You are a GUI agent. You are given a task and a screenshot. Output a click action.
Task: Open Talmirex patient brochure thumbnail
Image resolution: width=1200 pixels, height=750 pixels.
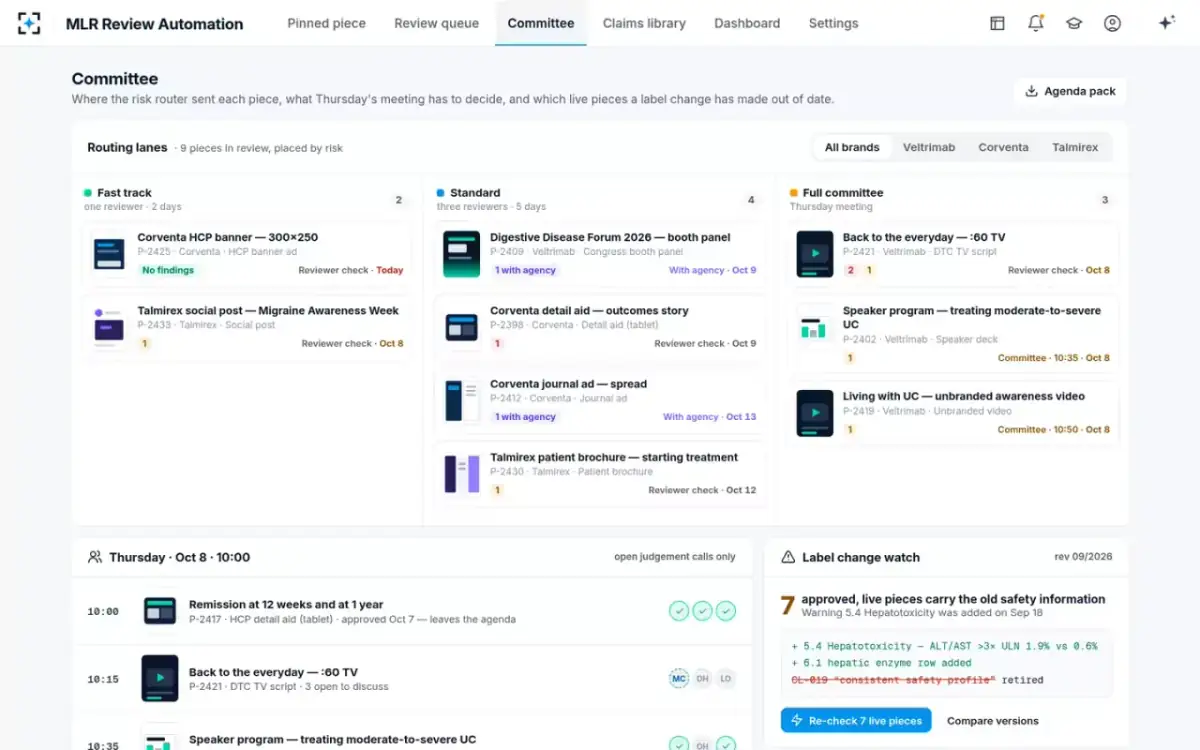[462, 474]
